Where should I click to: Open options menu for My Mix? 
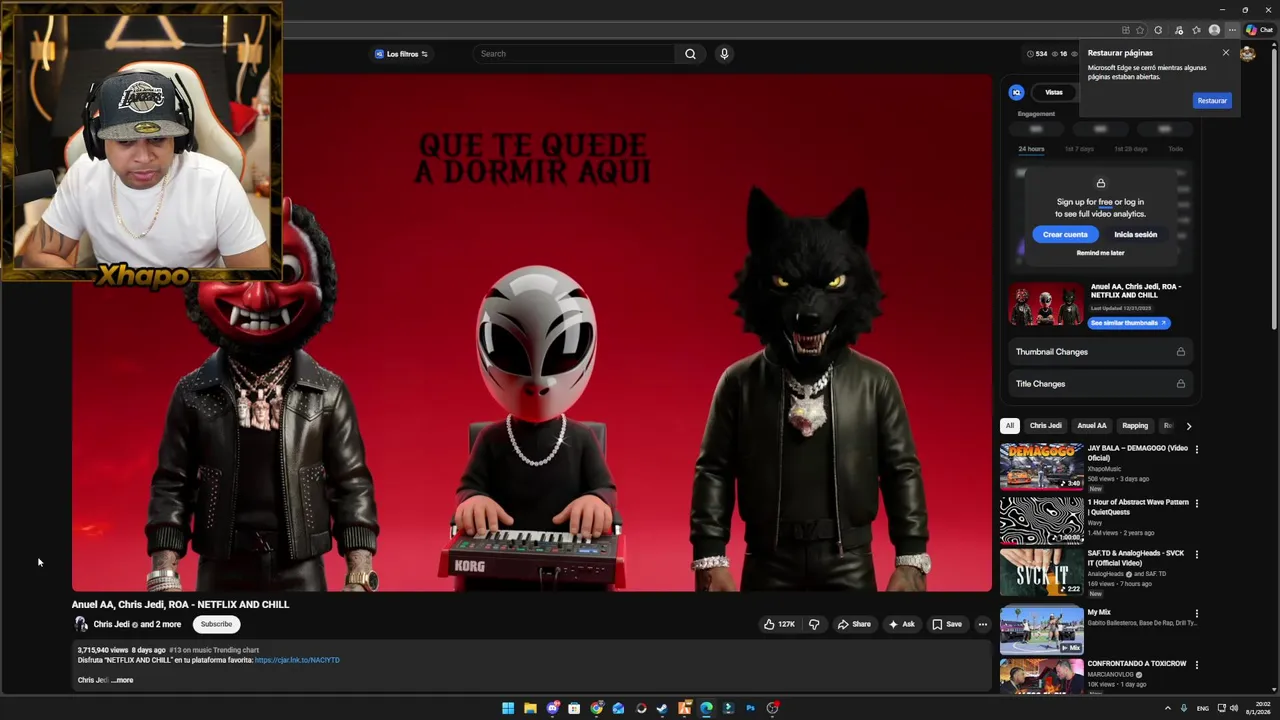pos(1196,613)
